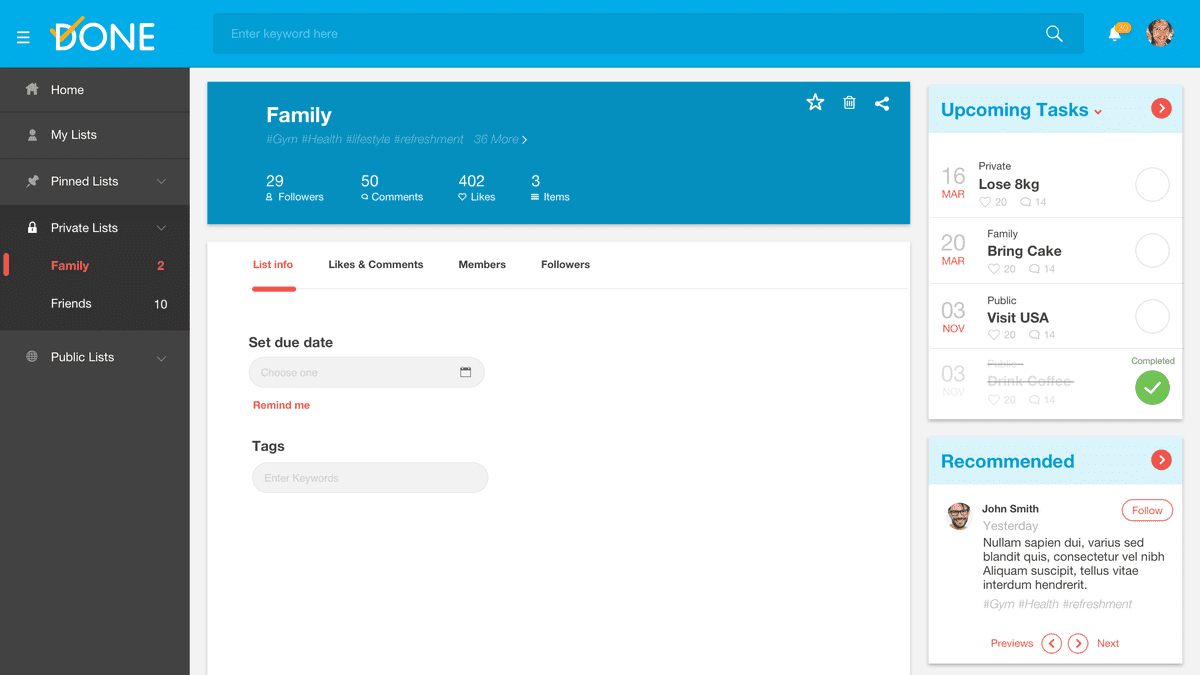Open the user profile avatar
Image resolution: width=1200 pixels, height=675 pixels.
[1160, 33]
